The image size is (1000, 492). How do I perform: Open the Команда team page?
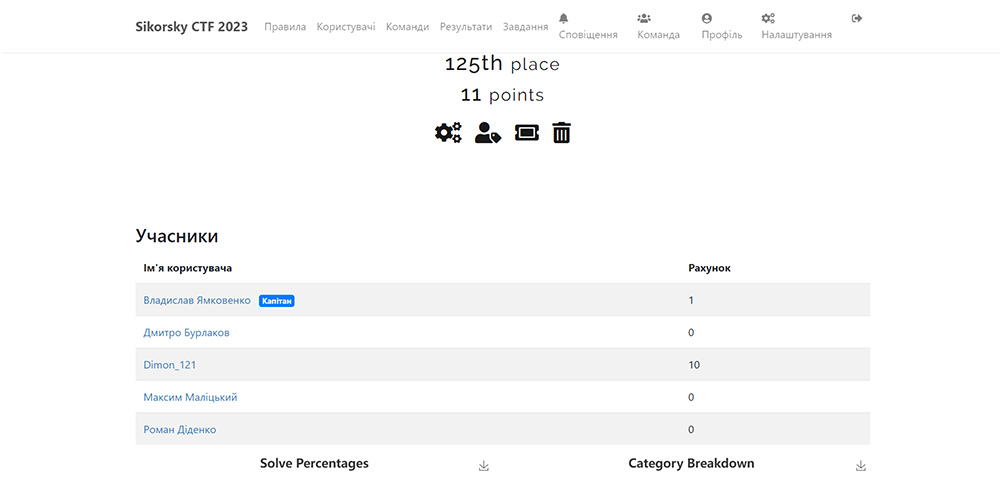(658, 27)
